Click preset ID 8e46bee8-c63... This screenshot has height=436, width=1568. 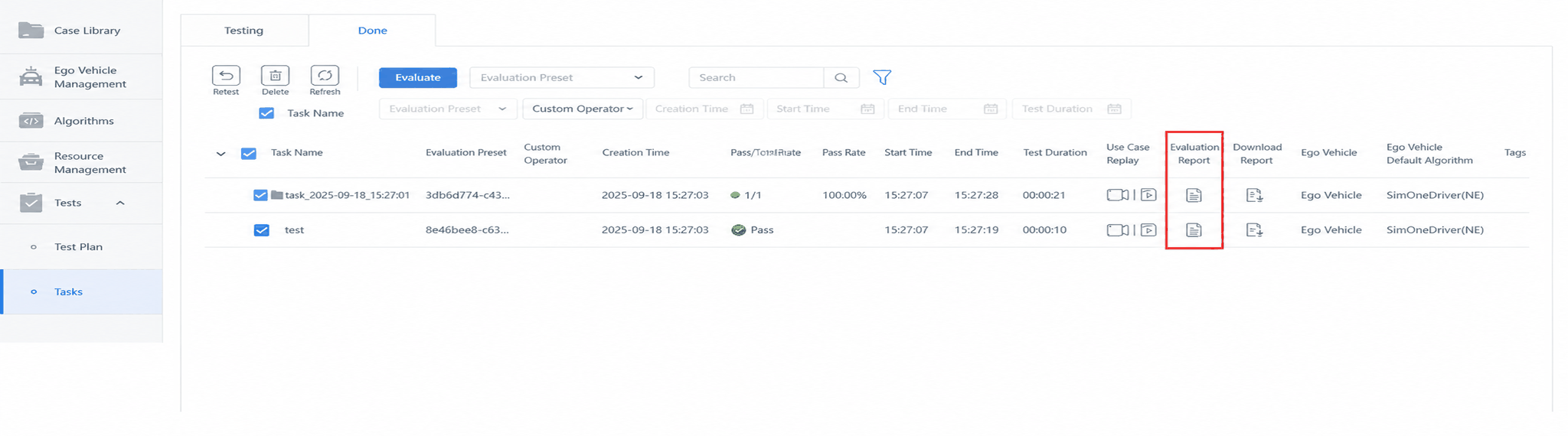tap(467, 229)
